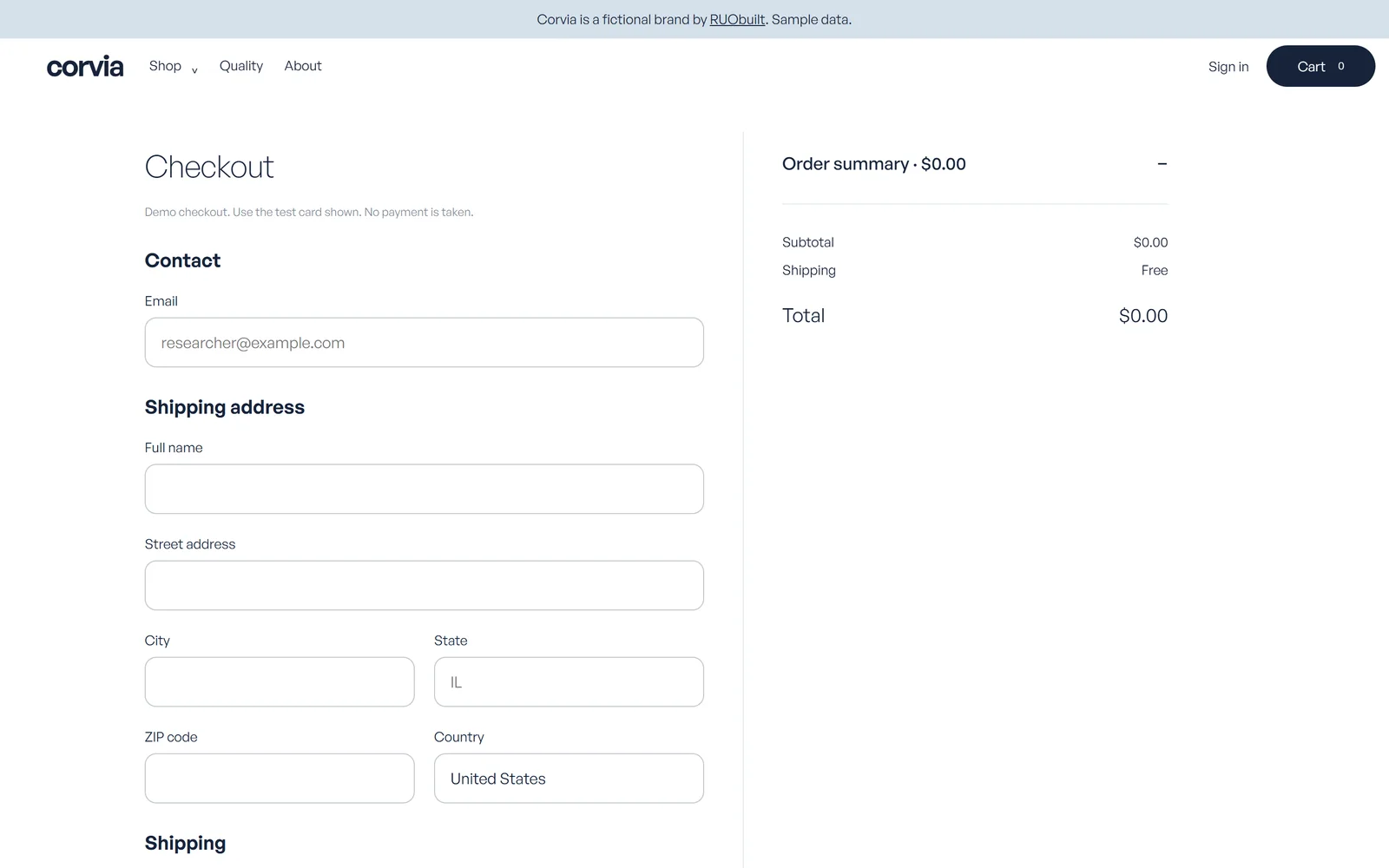The height and width of the screenshot is (868, 1389).
Task: Click the Order summary heading
Action: pyautogui.click(x=873, y=164)
